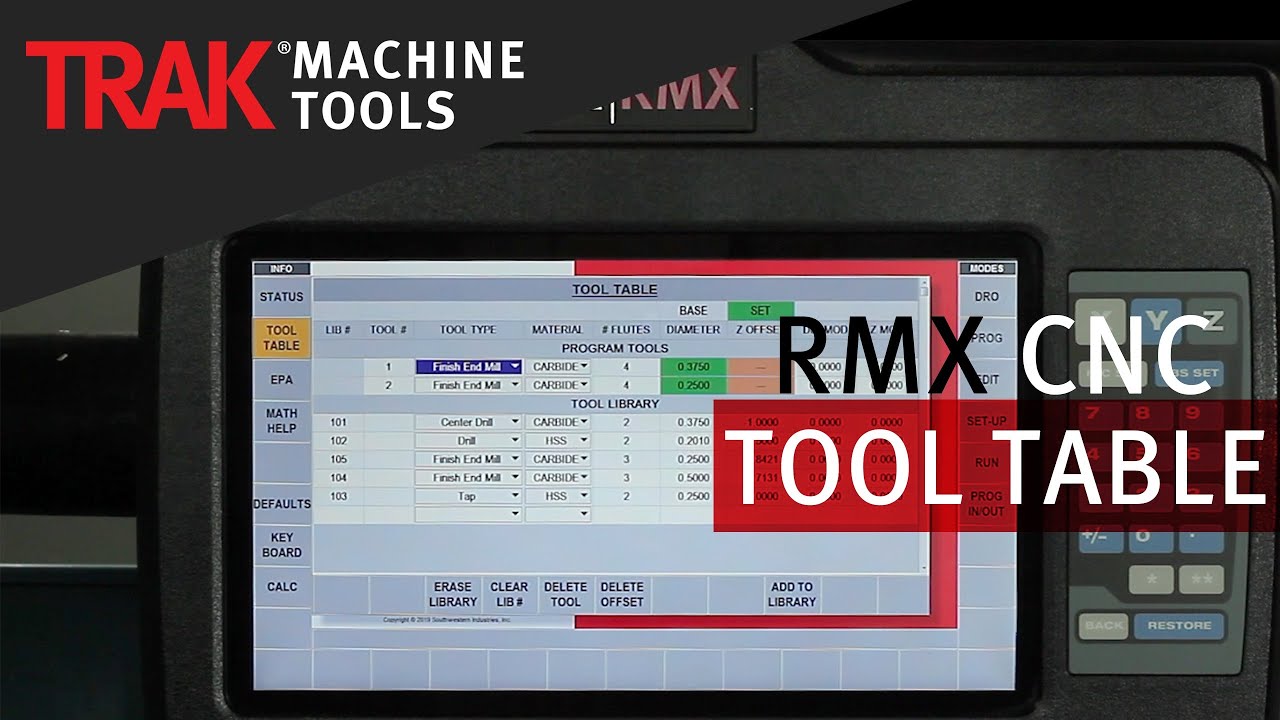Click the BASE header label

(693, 311)
